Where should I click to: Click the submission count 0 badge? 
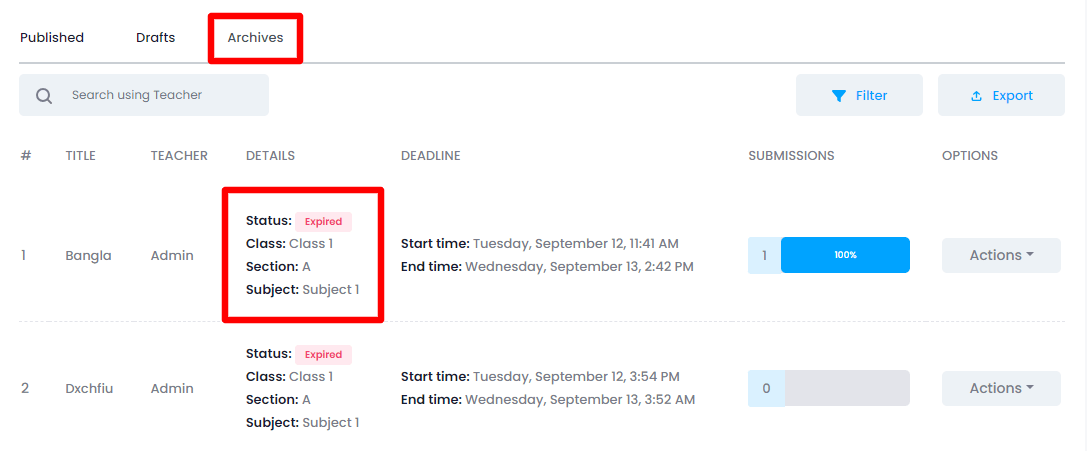[766, 388]
